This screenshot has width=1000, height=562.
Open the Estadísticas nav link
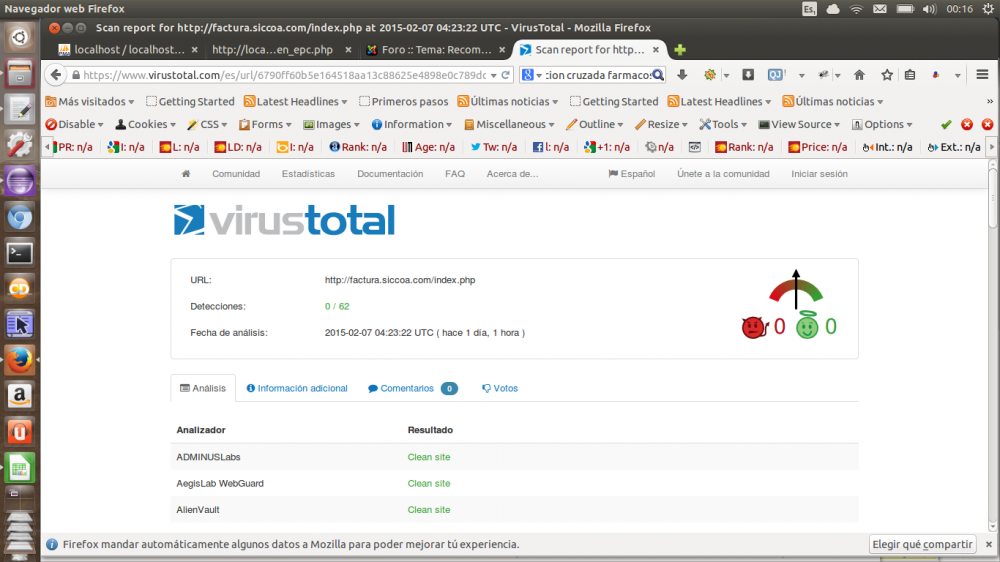308,174
